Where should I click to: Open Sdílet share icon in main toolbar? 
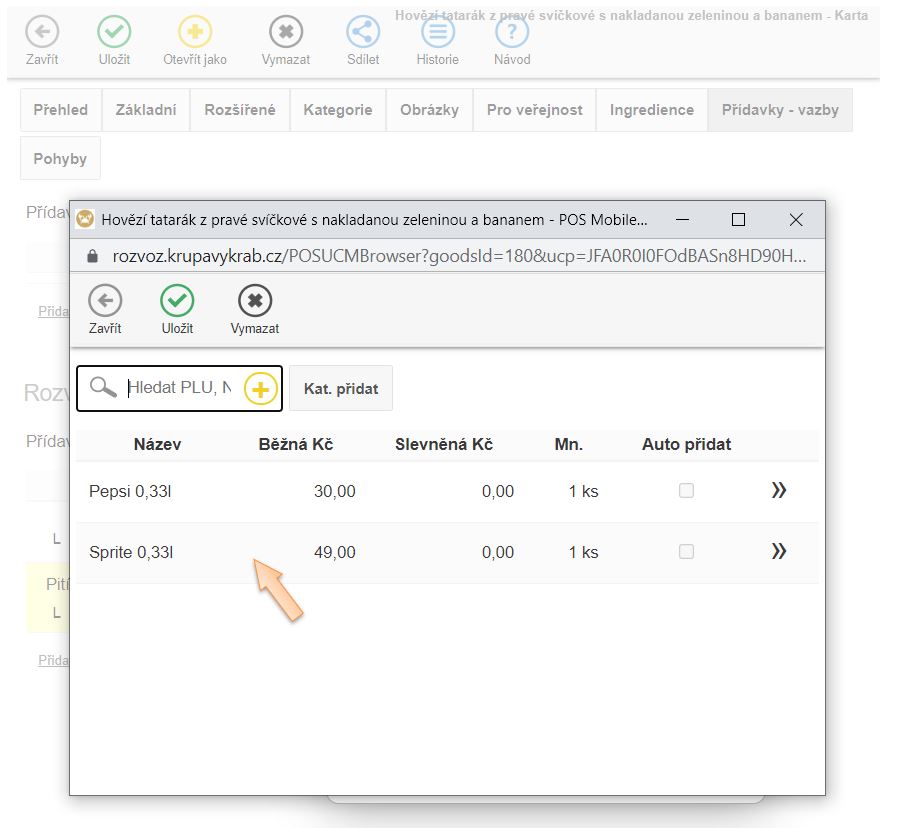[363, 32]
